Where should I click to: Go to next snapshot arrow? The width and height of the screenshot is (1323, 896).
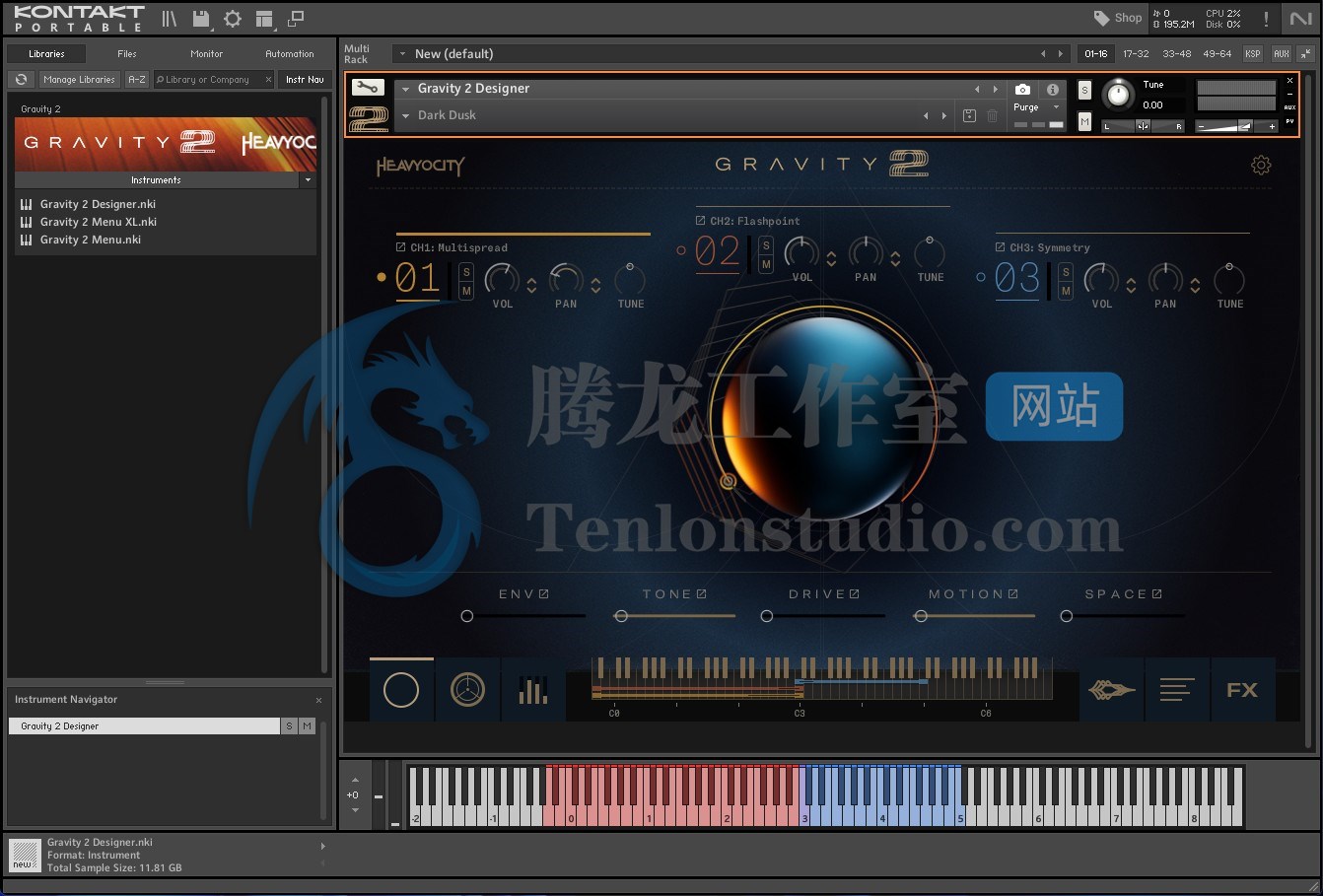tap(943, 115)
